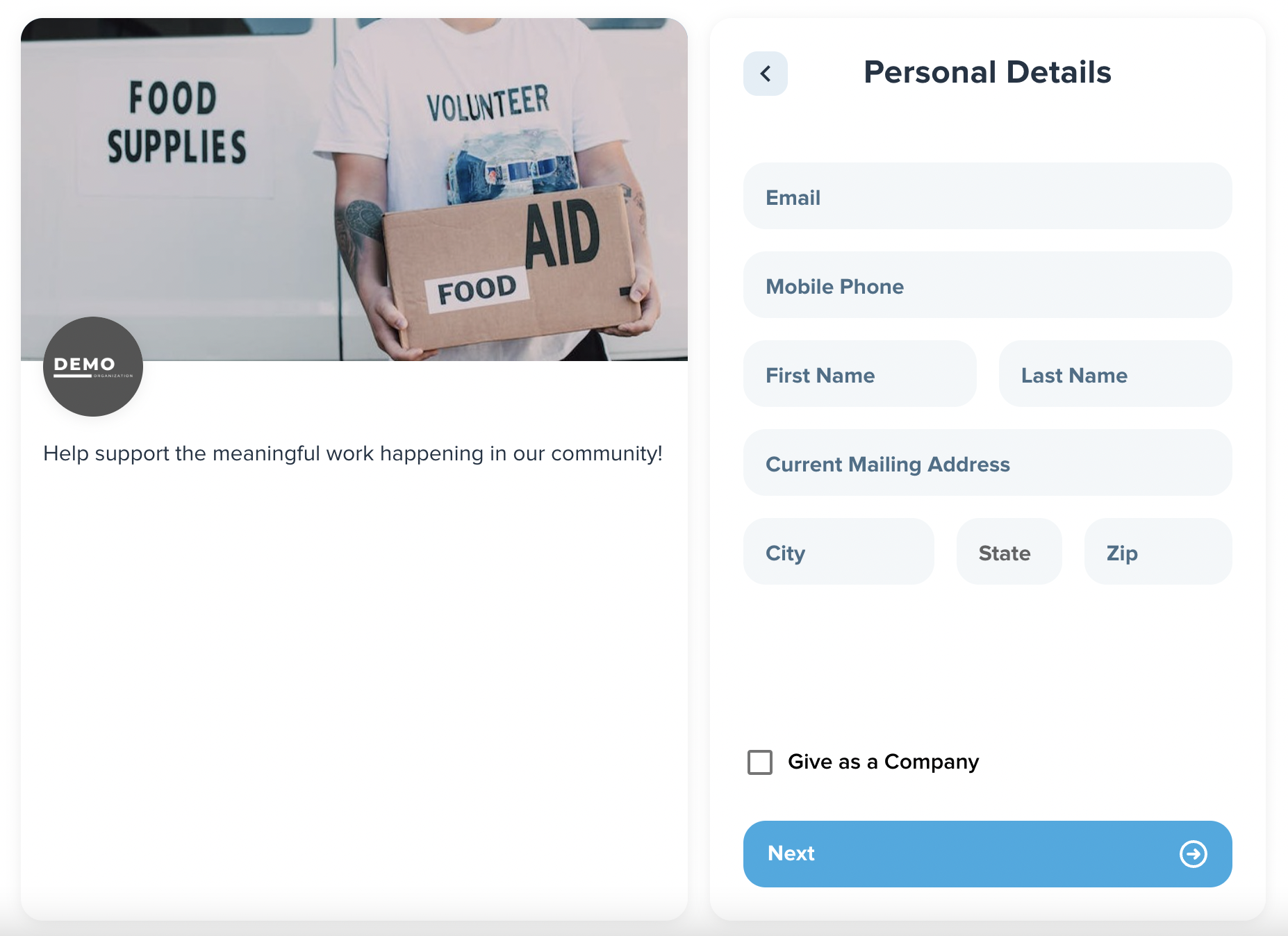This screenshot has height=936, width=1288.
Task: Click the "Help support the meaningful work" tagline
Action: [x=353, y=453]
